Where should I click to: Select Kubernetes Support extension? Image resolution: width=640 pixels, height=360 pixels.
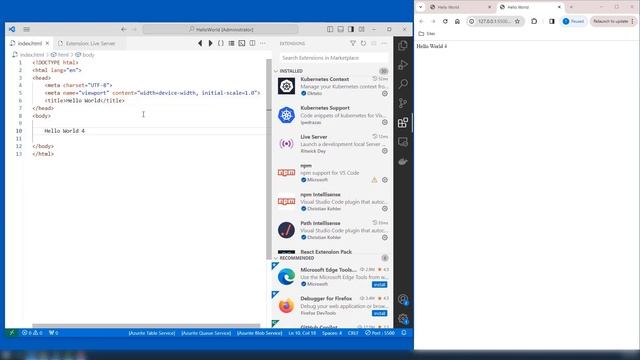(333, 115)
